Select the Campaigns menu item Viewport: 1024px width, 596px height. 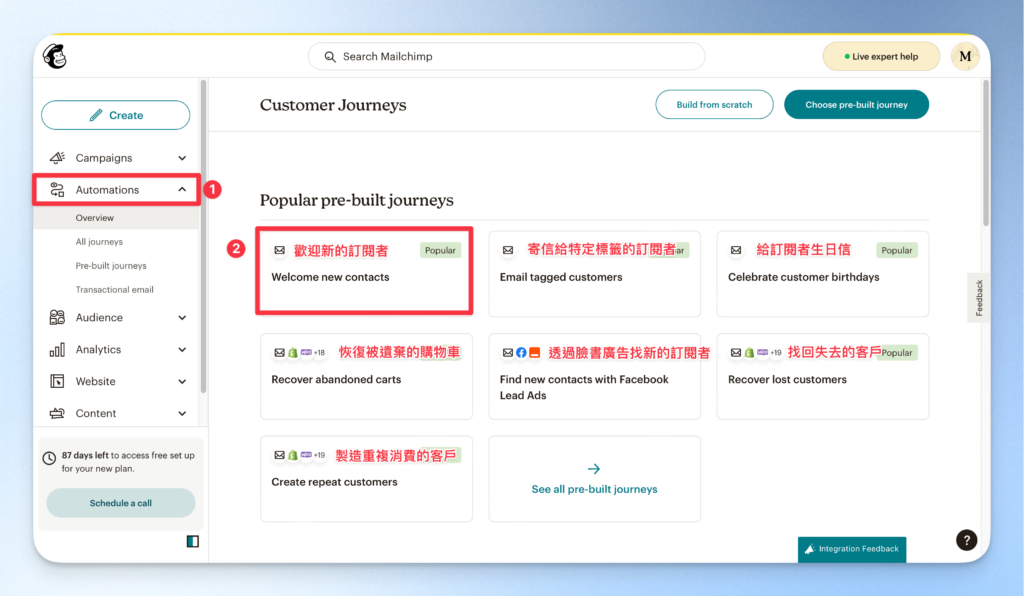117,158
